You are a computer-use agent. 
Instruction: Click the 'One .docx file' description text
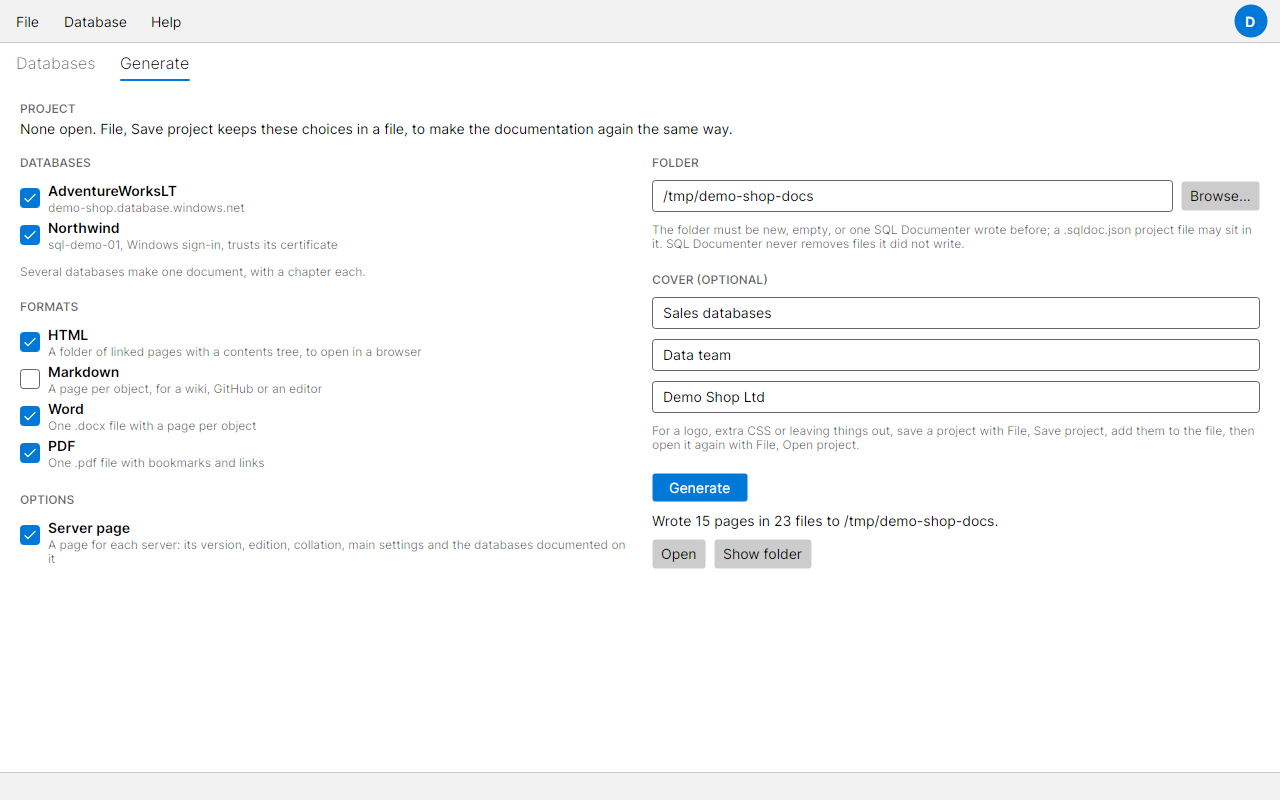pyautogui.click(x=152, y=426)
